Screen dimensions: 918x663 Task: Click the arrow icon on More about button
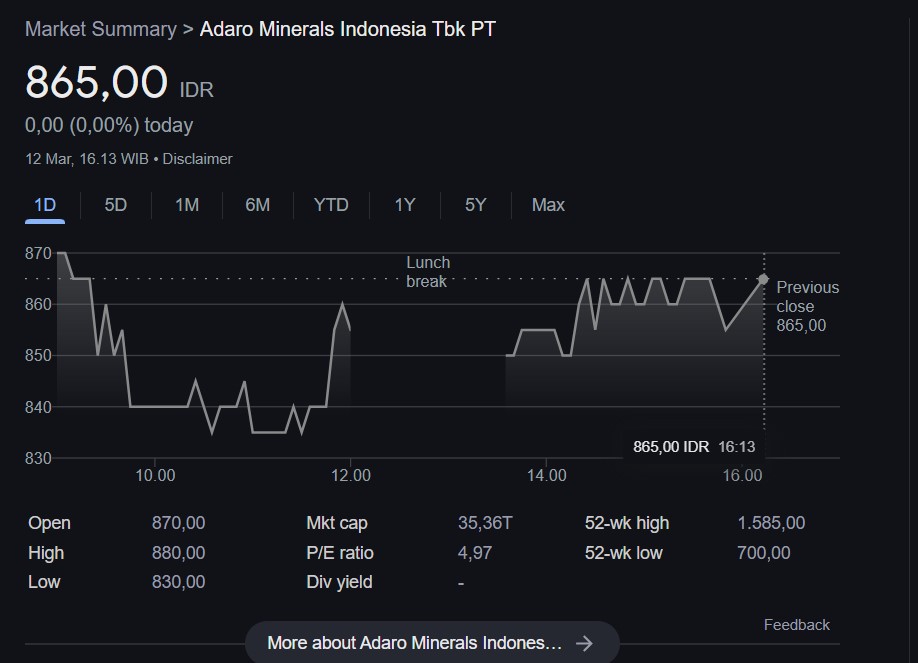[585, 643]
